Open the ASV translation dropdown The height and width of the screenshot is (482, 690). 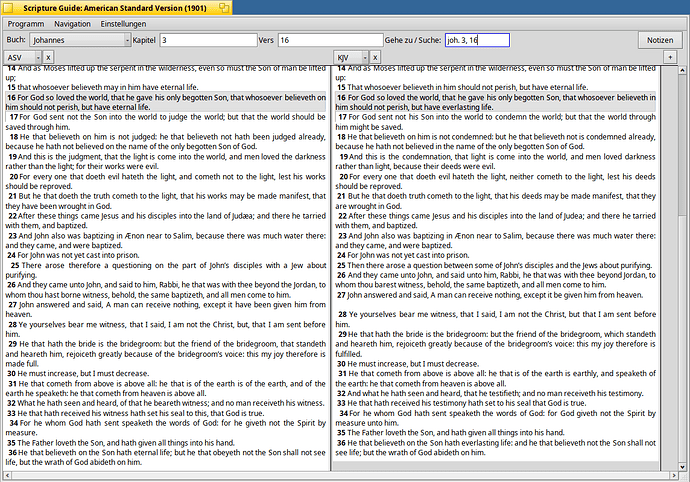coord(22,57)
